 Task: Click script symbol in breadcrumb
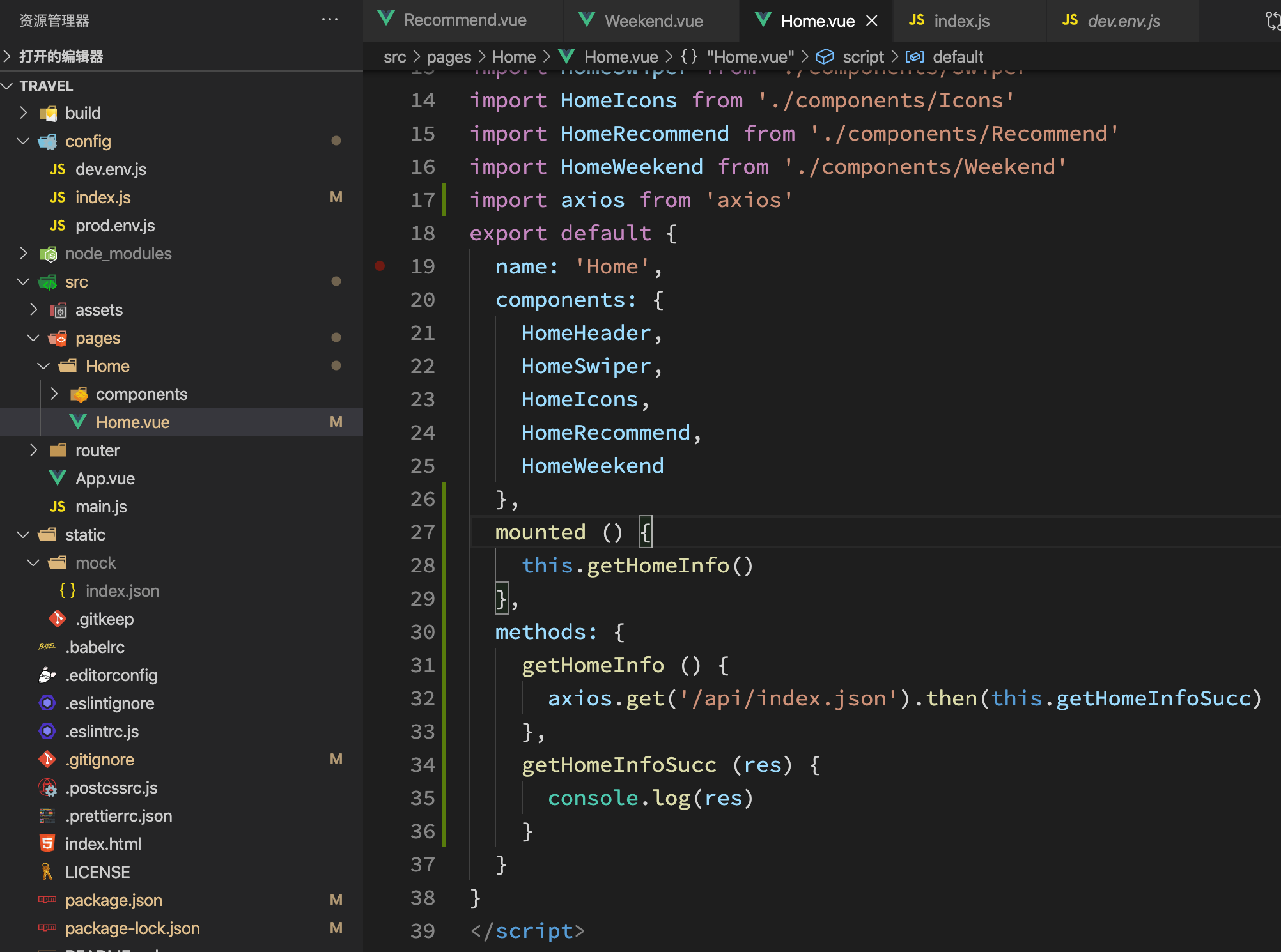pyautogui.click(x=863, y=57)
